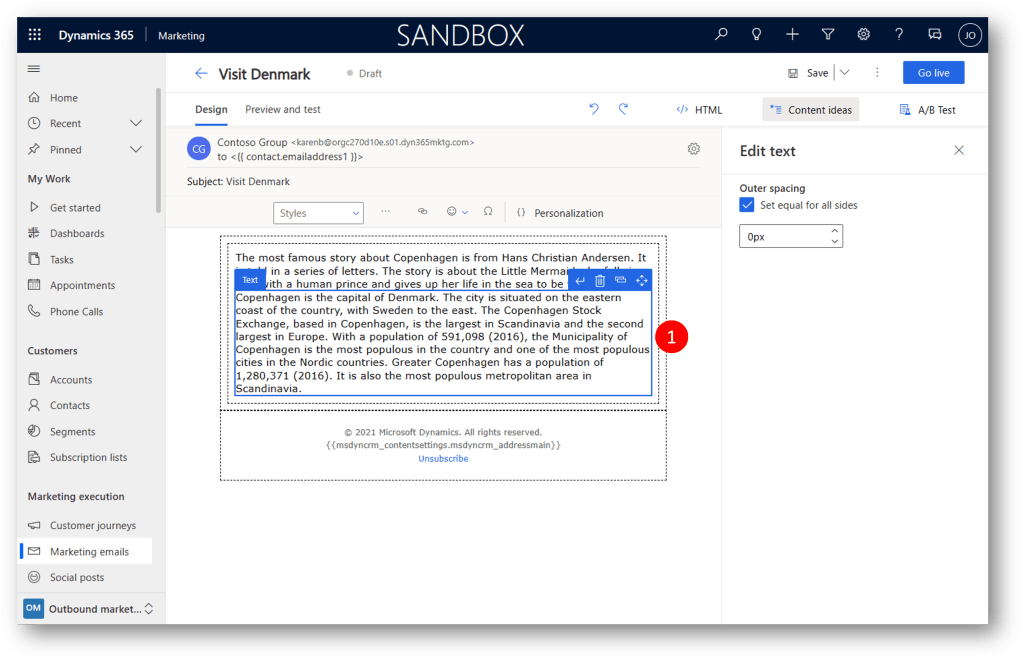
Task: Open Segments in the left navigation
Action: [x=72, y=432]
